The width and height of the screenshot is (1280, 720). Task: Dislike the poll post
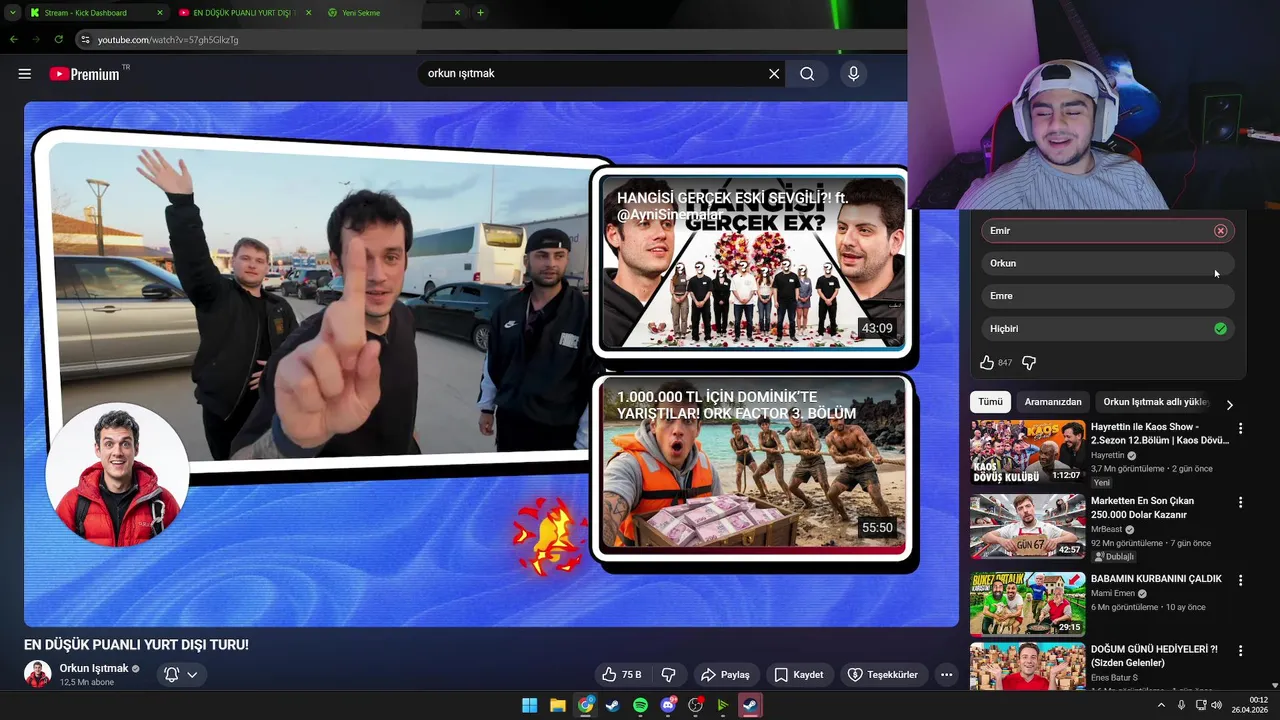[x=1029, y=363]
